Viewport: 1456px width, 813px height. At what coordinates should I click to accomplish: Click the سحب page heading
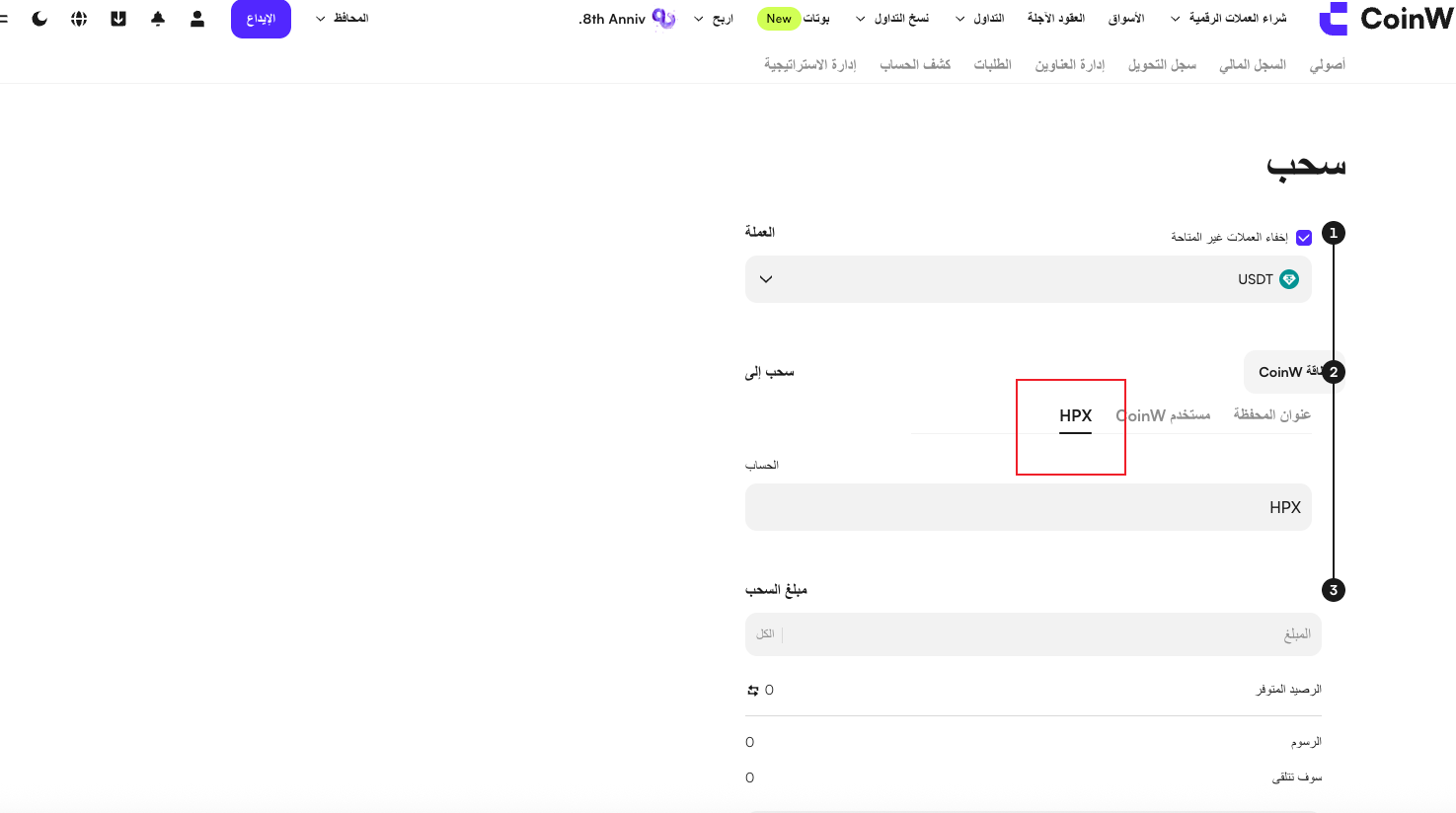tap(1306, 166)
